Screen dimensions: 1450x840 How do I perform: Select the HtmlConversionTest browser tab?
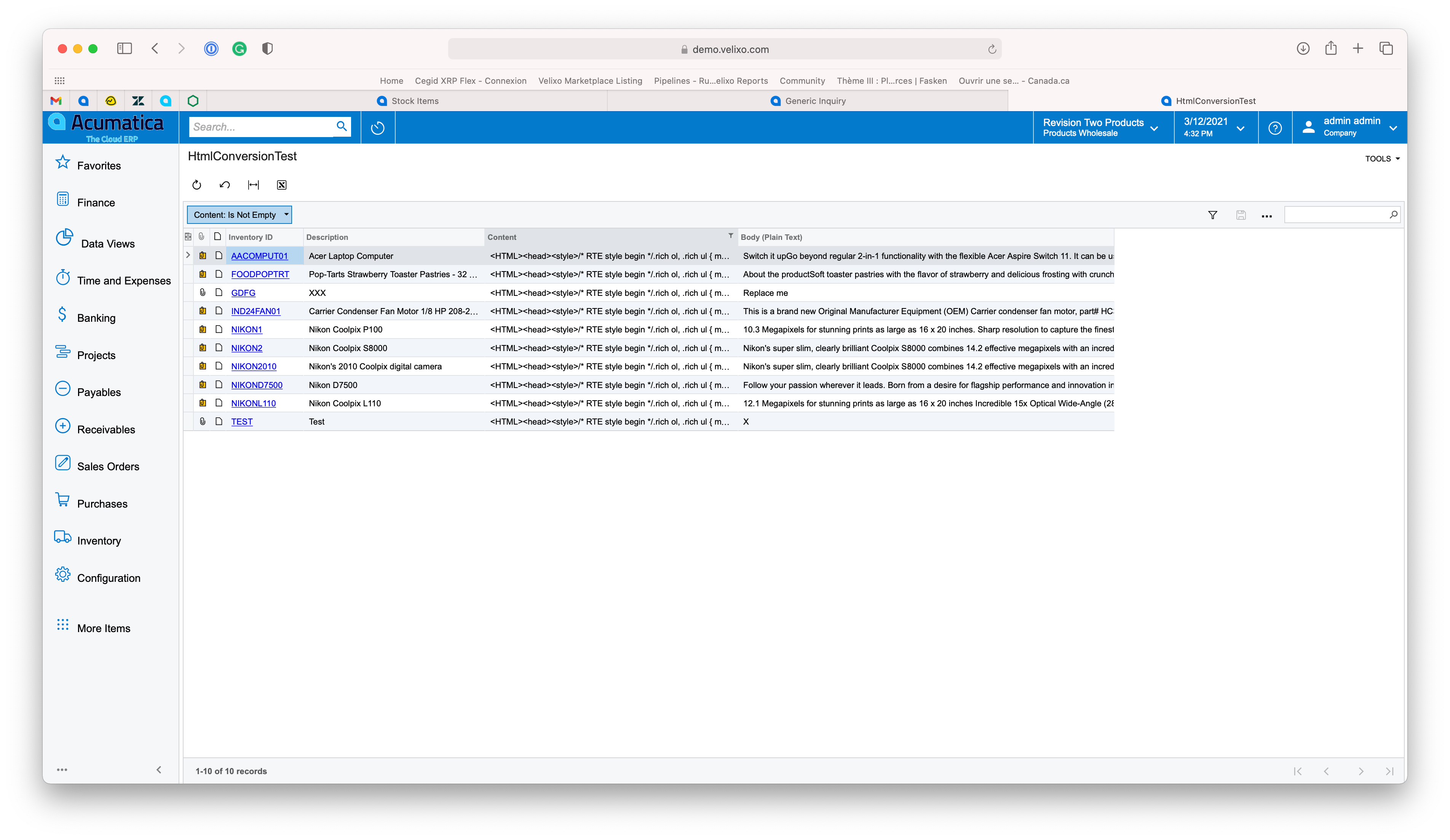tap(1208, 101)
